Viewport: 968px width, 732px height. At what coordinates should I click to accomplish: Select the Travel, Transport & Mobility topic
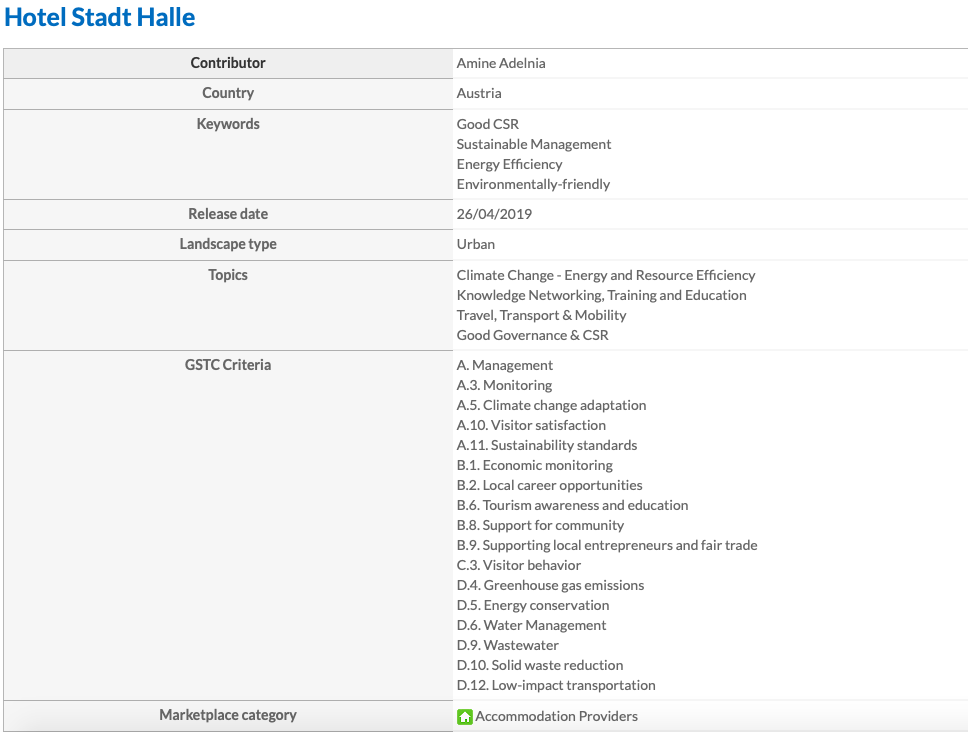click(x=541, y=315)
